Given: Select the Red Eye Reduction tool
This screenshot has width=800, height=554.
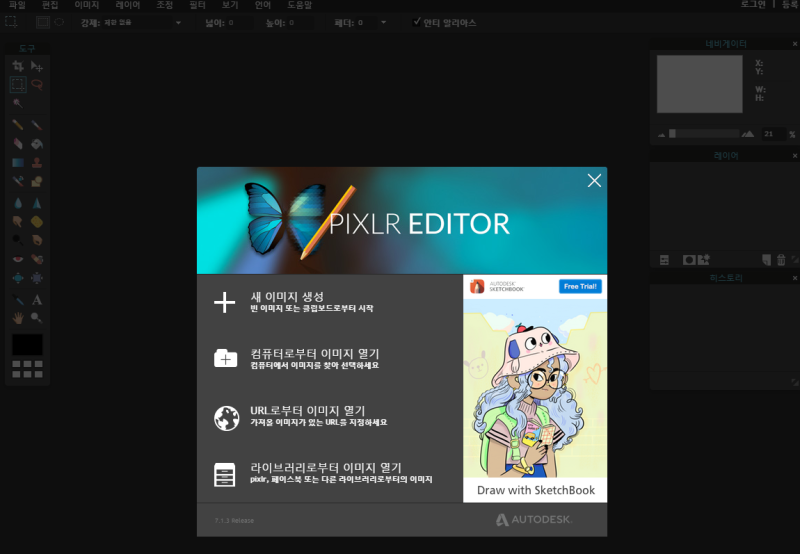Looking at the screenshot, I should [18, 259].
